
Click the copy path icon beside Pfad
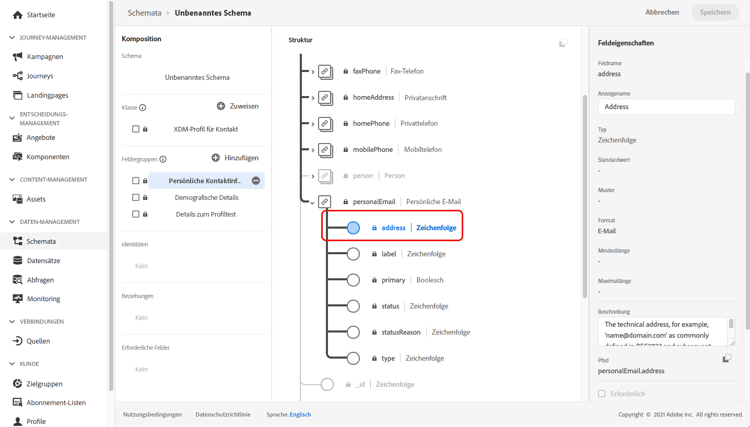727,359
